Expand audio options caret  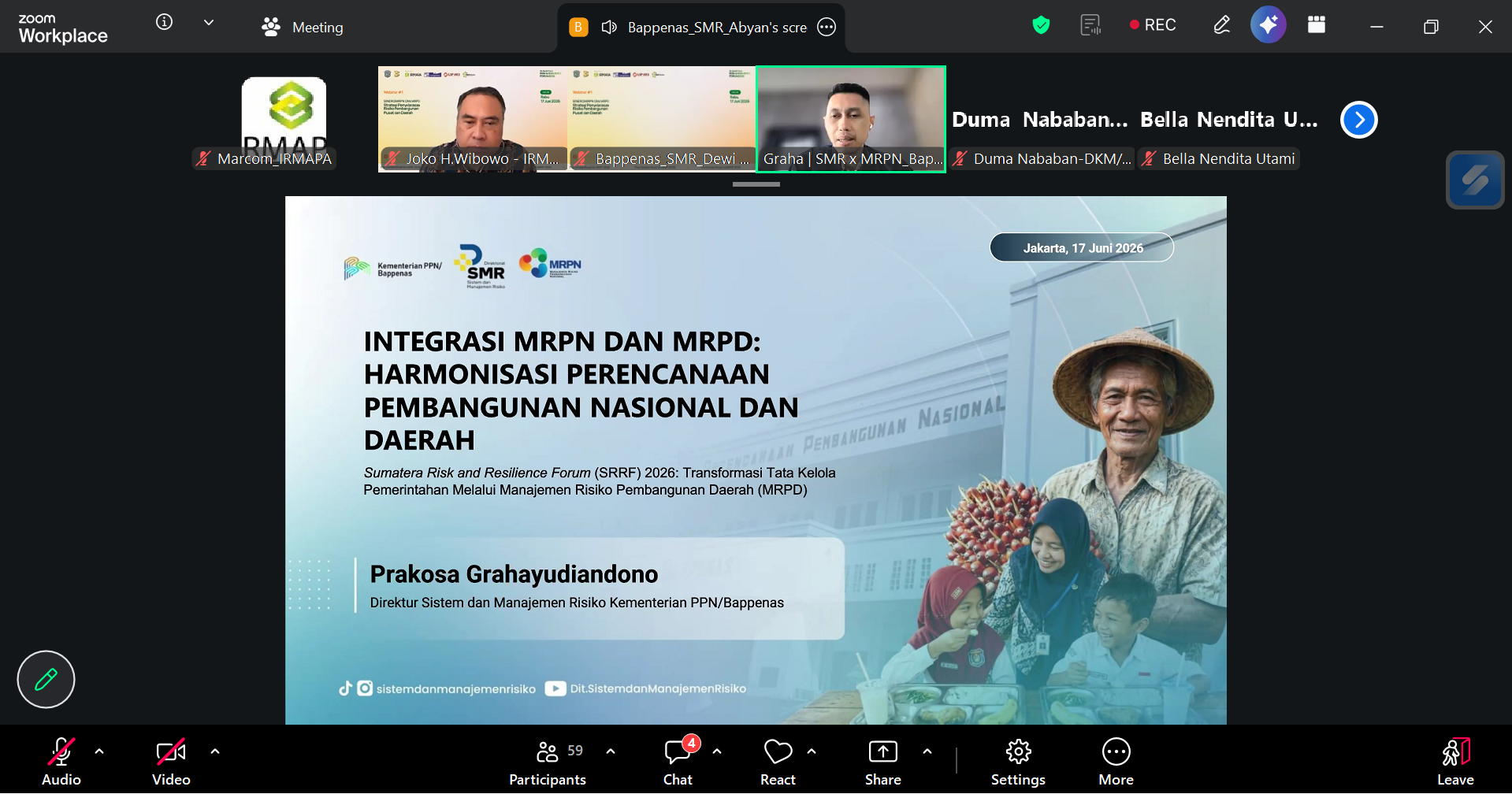click(x=99, y=751)
